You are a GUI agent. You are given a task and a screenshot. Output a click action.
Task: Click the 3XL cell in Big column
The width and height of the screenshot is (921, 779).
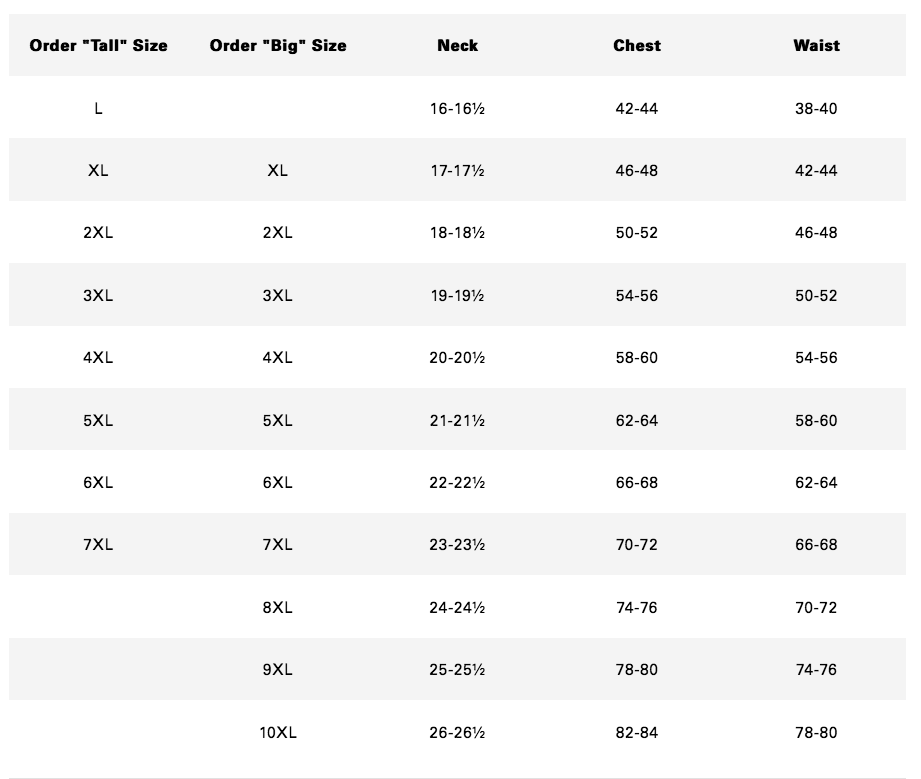(x=278, y=295)
